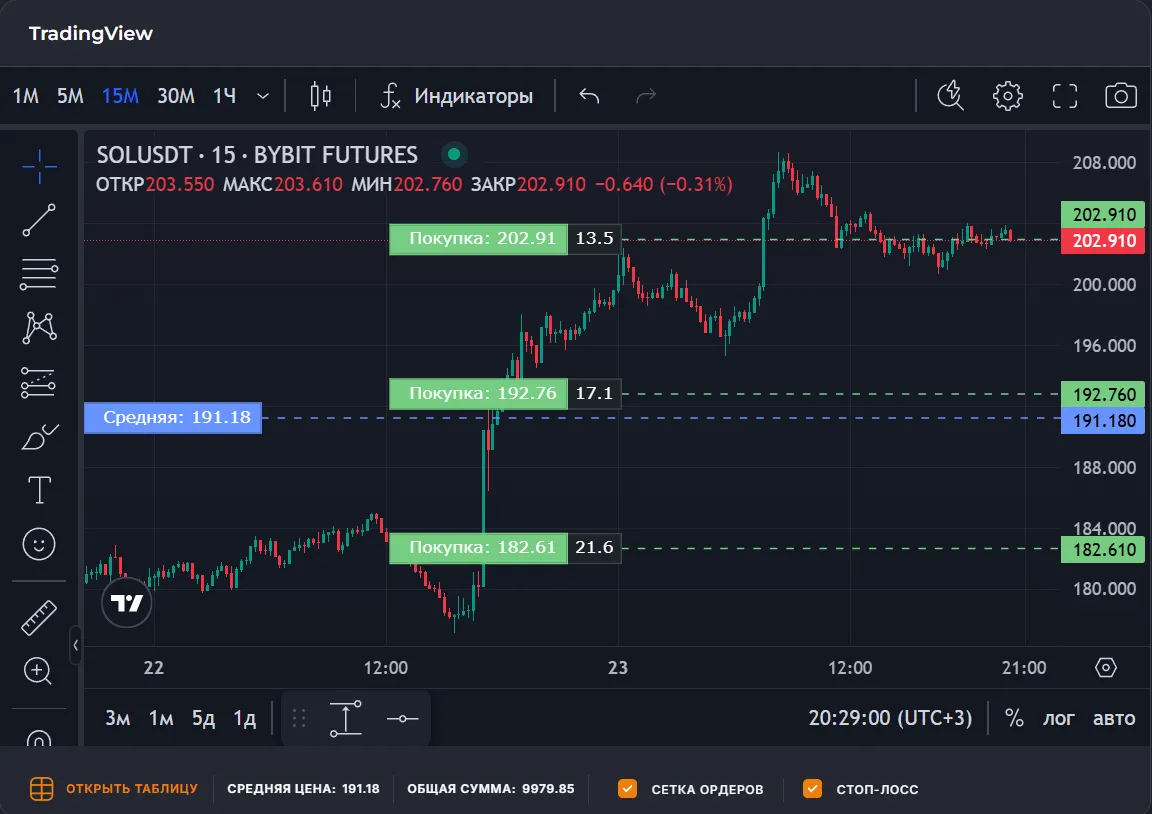Open the candlestick chart type menu

(x=321, y=96)
